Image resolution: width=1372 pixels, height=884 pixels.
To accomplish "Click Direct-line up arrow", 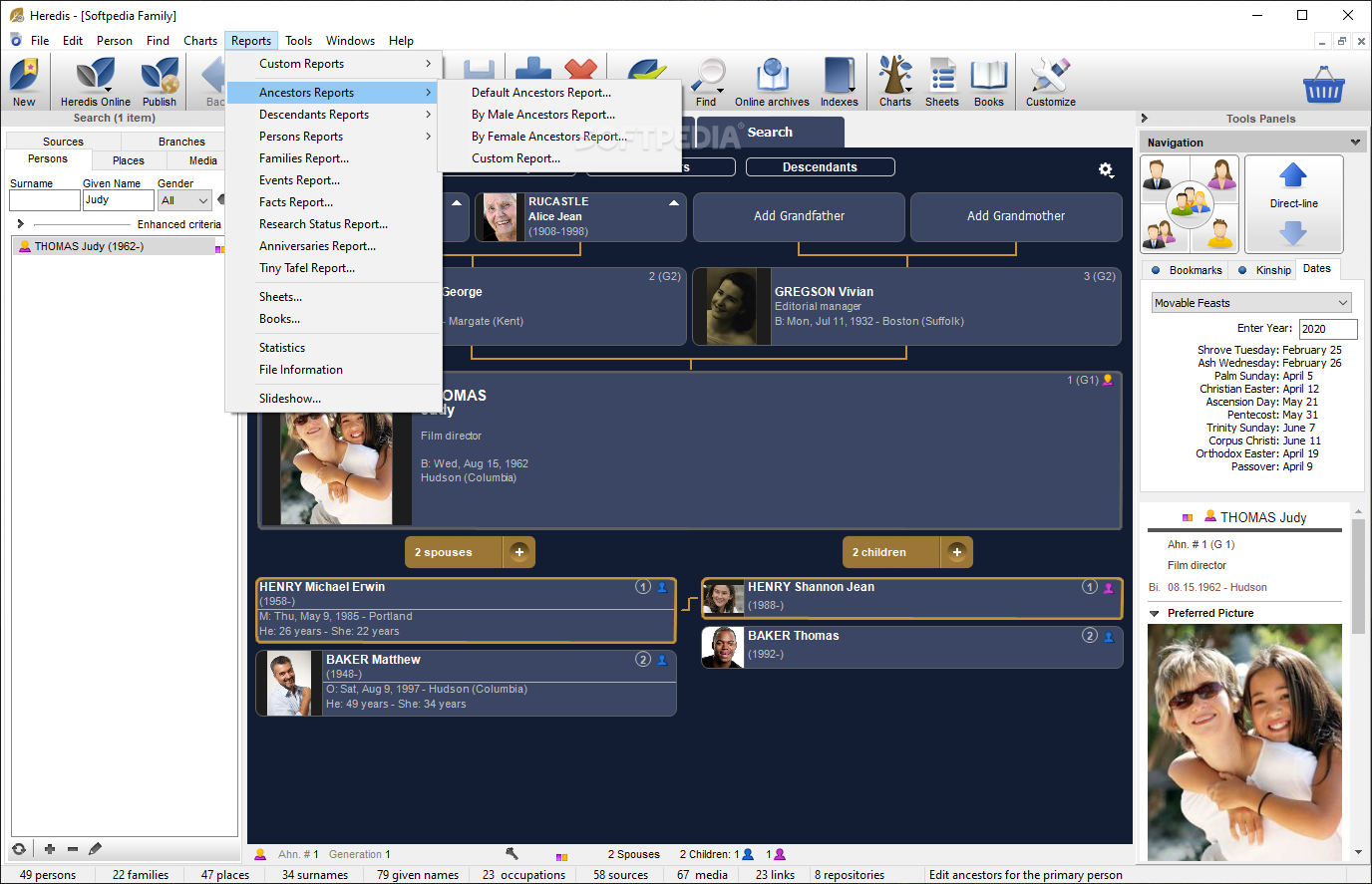I will click(1293, 175).
